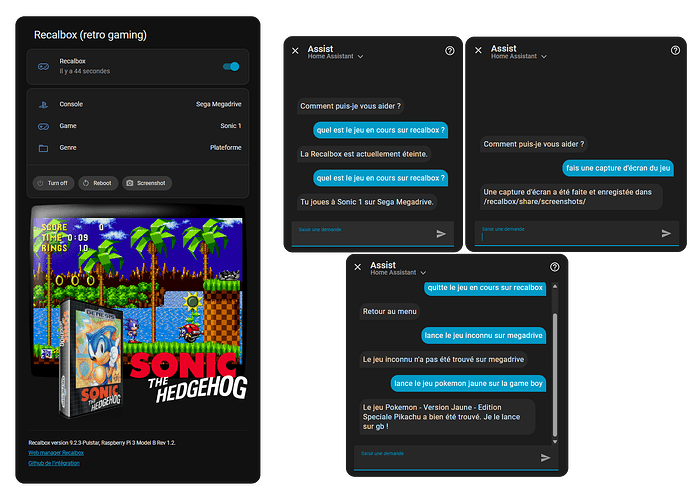
Task: Click scroll up arrow in pokemon Assist dialog
Action: click(555, 287)
